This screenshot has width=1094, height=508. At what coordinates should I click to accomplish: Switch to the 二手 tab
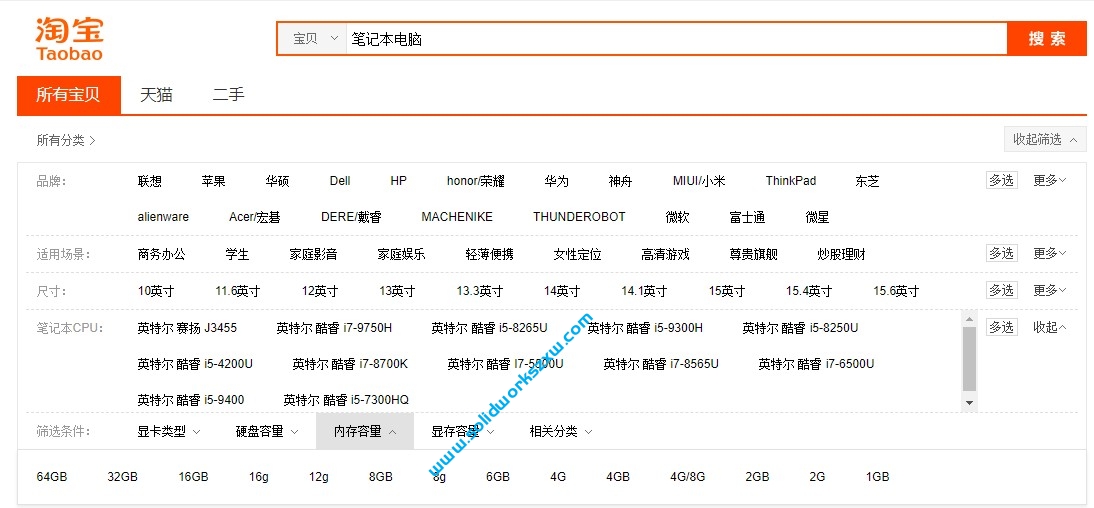(x=229, y=95)
